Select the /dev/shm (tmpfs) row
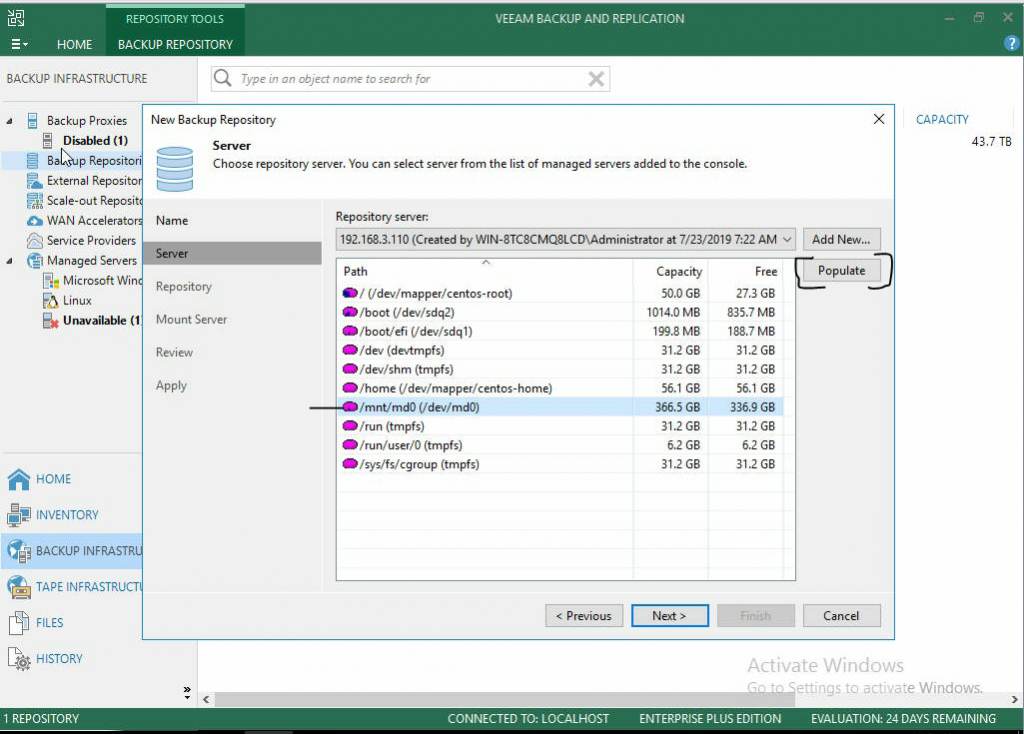The image size is (1024, 734). coord(560,369)
